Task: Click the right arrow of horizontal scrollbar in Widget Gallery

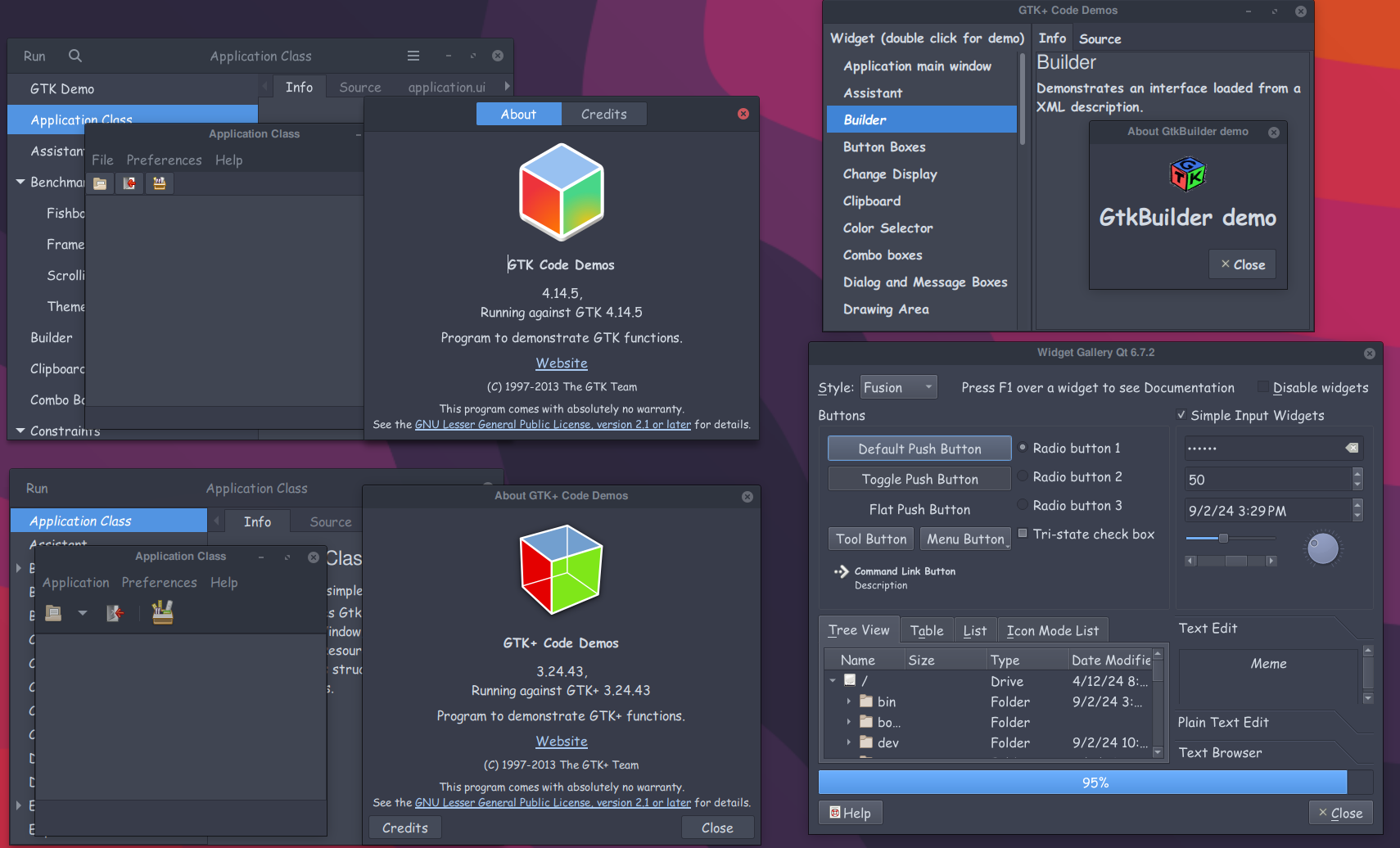Action: [x=1271, y=561]
